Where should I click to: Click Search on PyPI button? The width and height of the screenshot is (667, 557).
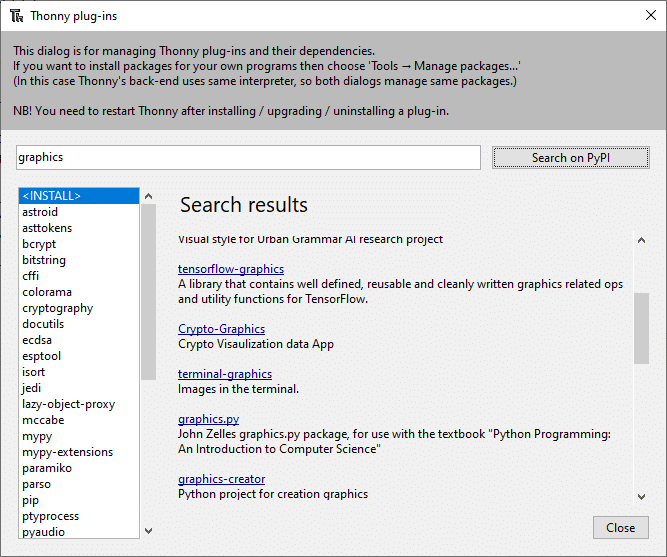pyautogui.click(x=571, y=158)
